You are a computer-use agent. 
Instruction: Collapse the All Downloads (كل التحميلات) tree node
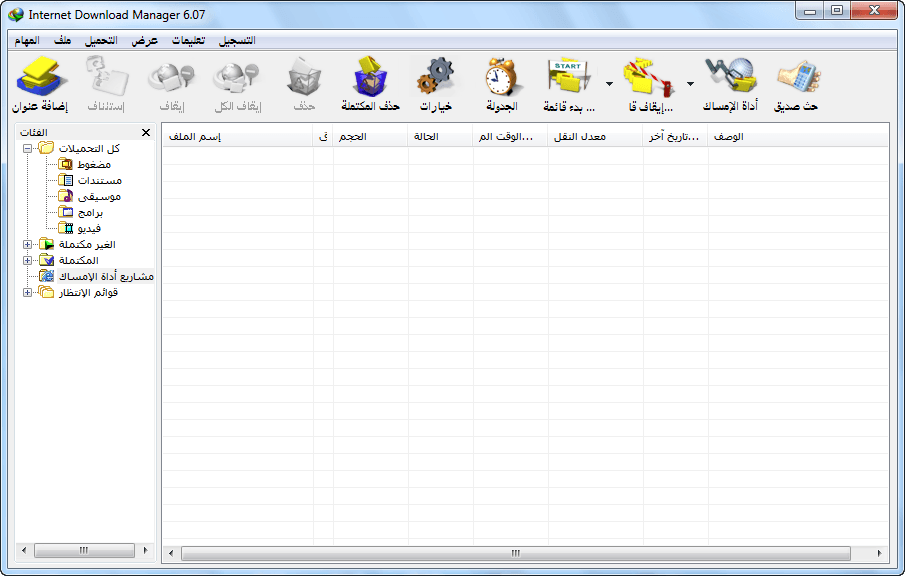pos(27,148)
